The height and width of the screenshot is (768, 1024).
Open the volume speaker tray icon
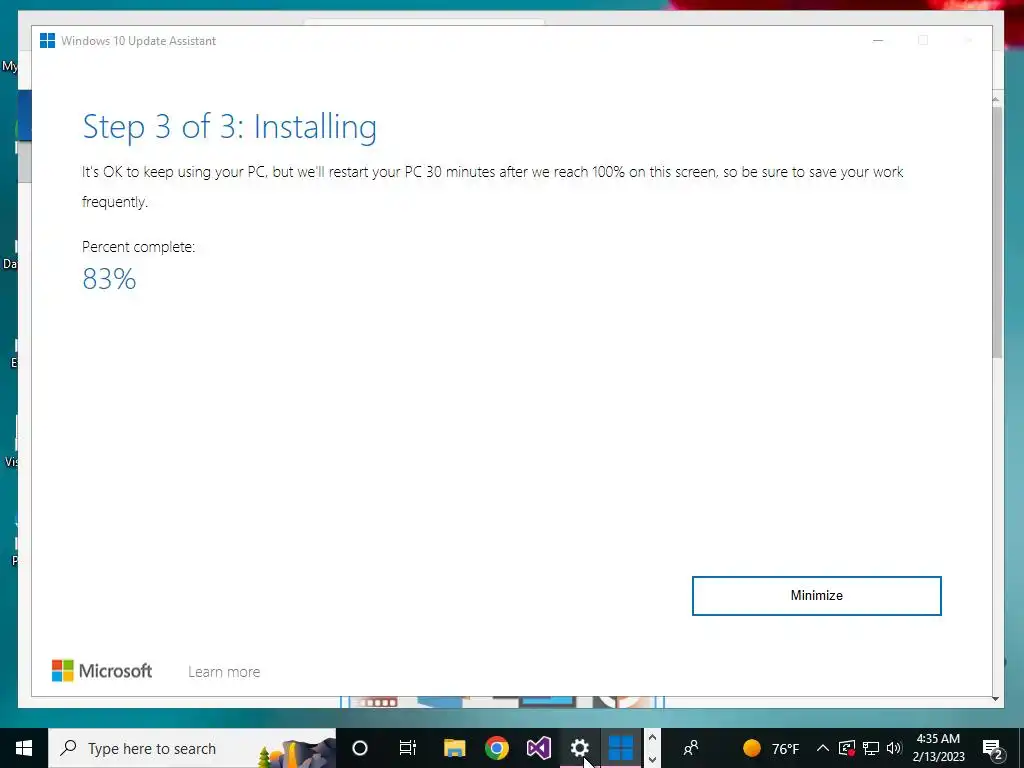pyautogui.click(x=894, y=748)
